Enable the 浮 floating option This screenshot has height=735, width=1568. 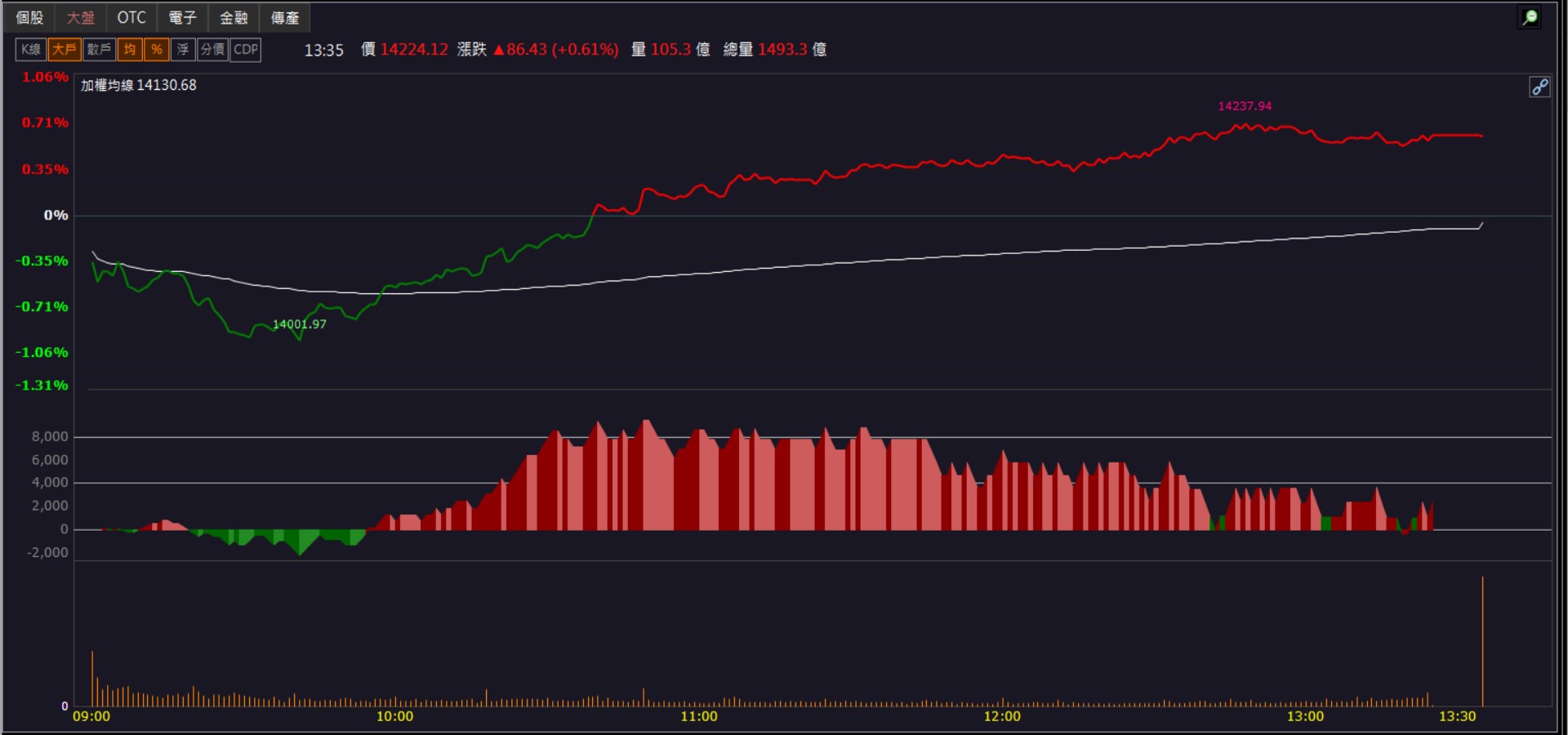[x=183, y=49]
